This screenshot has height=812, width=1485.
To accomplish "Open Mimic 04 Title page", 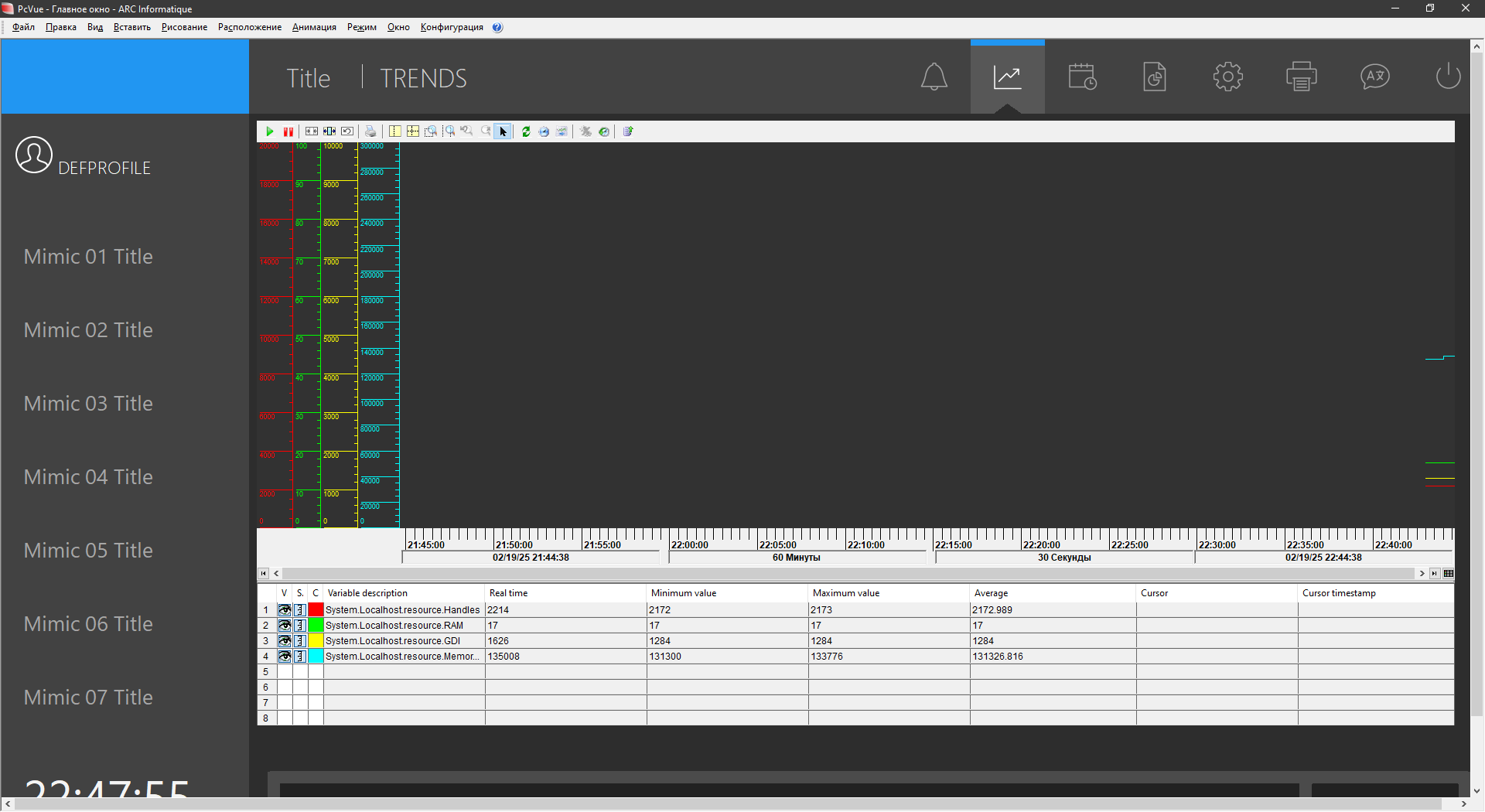I will (x=88, y=477).
